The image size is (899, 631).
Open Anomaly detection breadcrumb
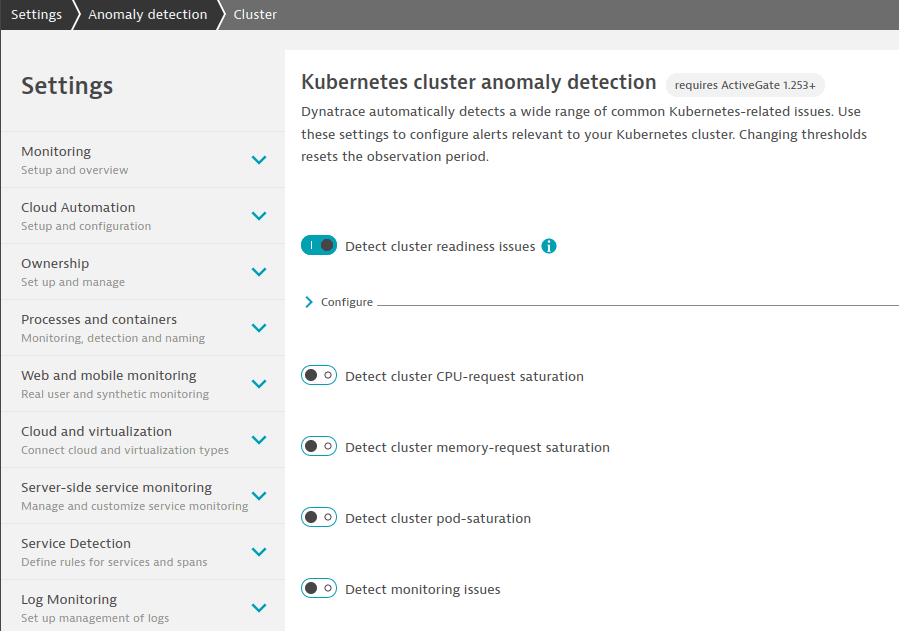point(147,14)
